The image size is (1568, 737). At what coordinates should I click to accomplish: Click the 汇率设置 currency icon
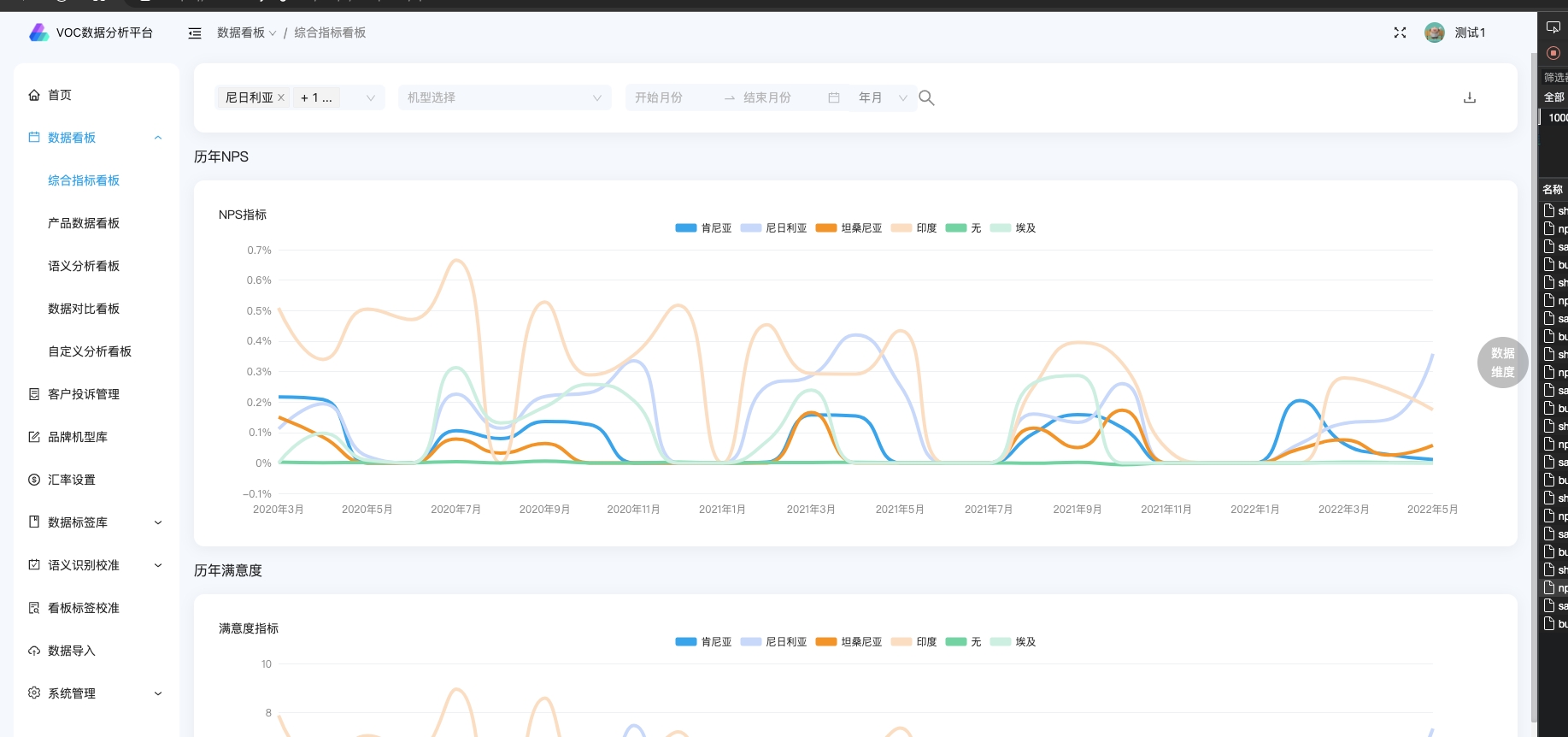coord(34,480)
